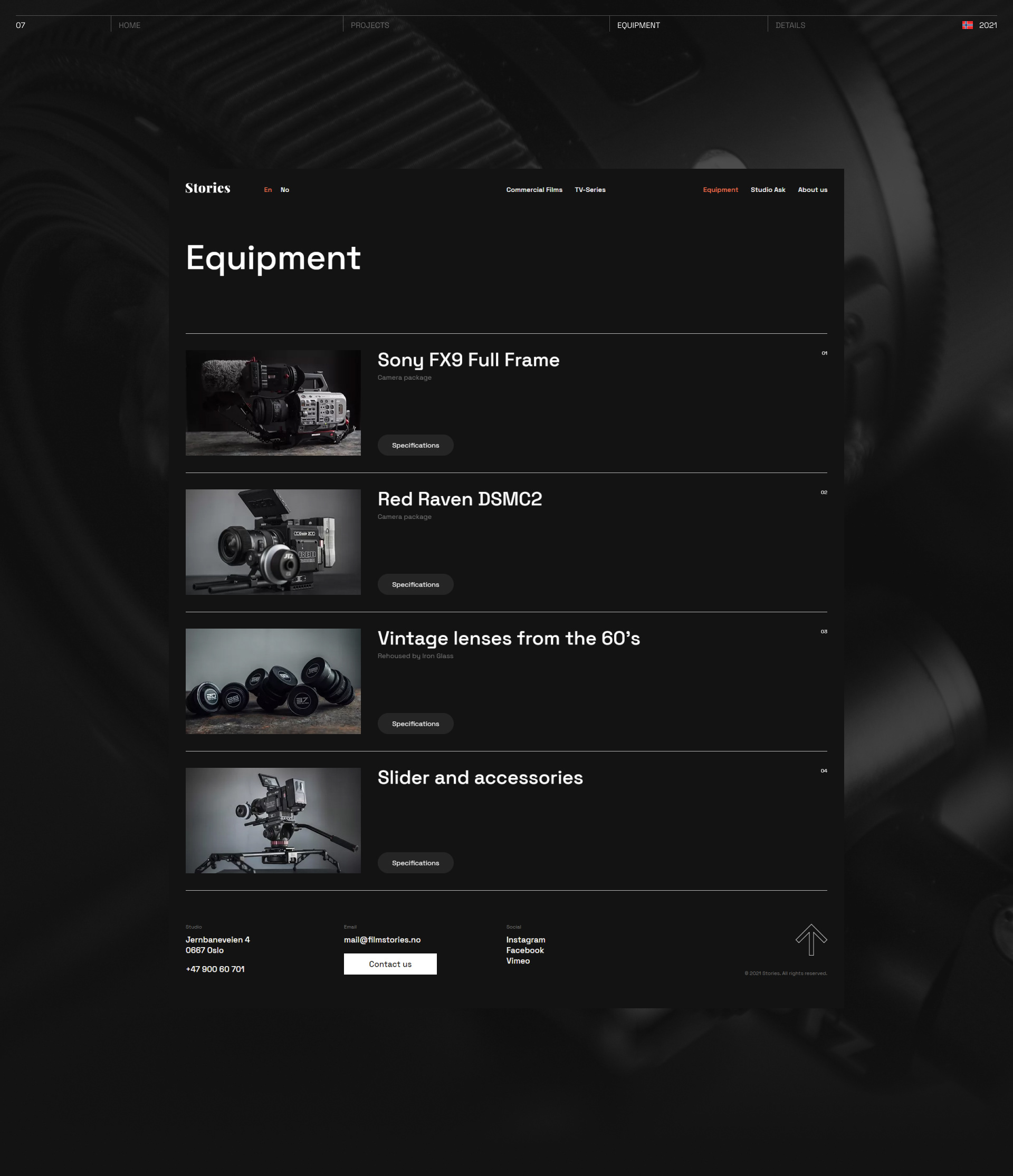Switch to the PROJECTS tab

[370, 25]
